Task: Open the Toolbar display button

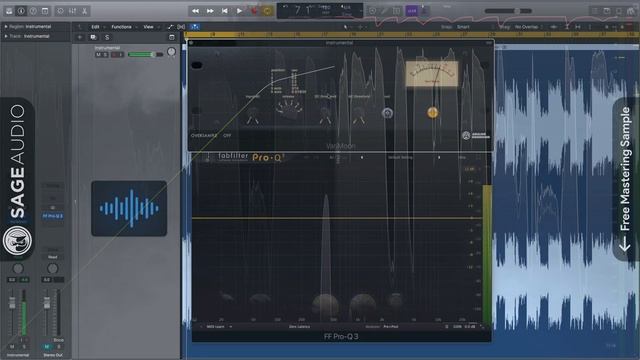Action: point(45,11)
